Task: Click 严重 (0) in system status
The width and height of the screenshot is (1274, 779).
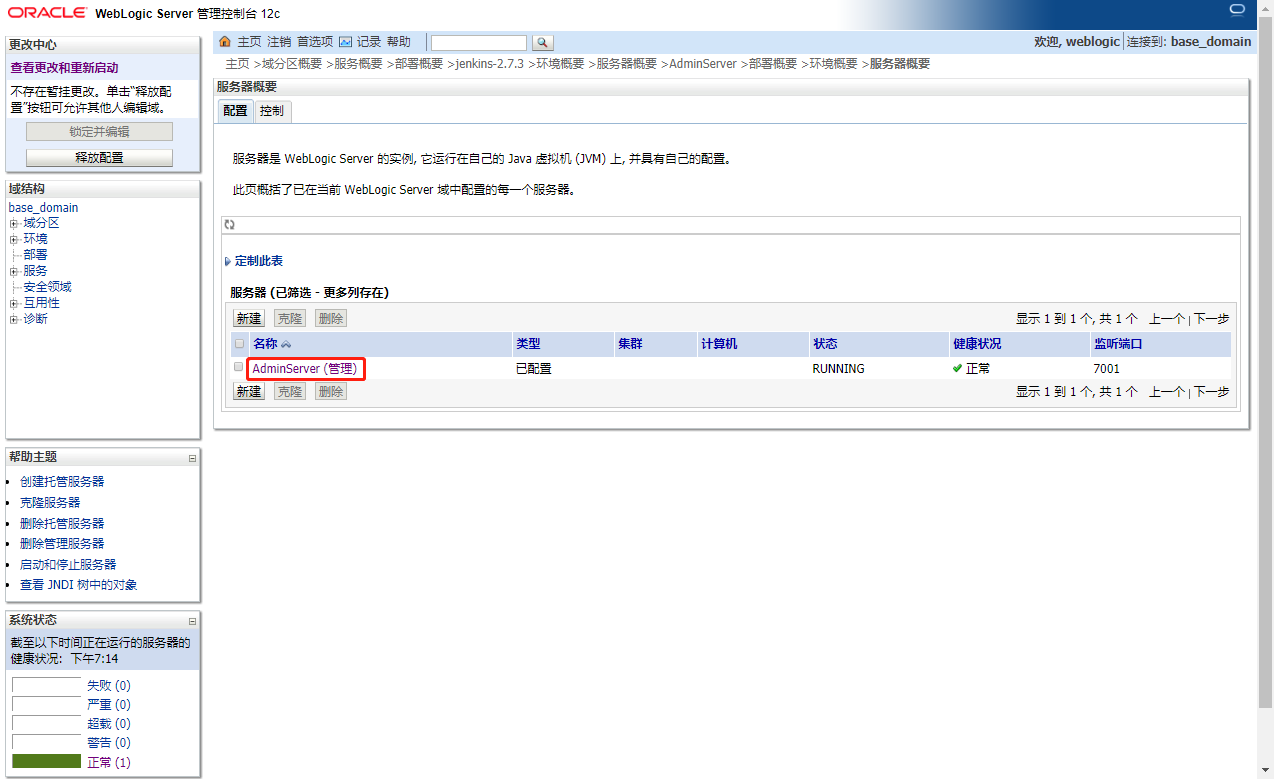Action: pyautogui.click(x=109, y=705)
